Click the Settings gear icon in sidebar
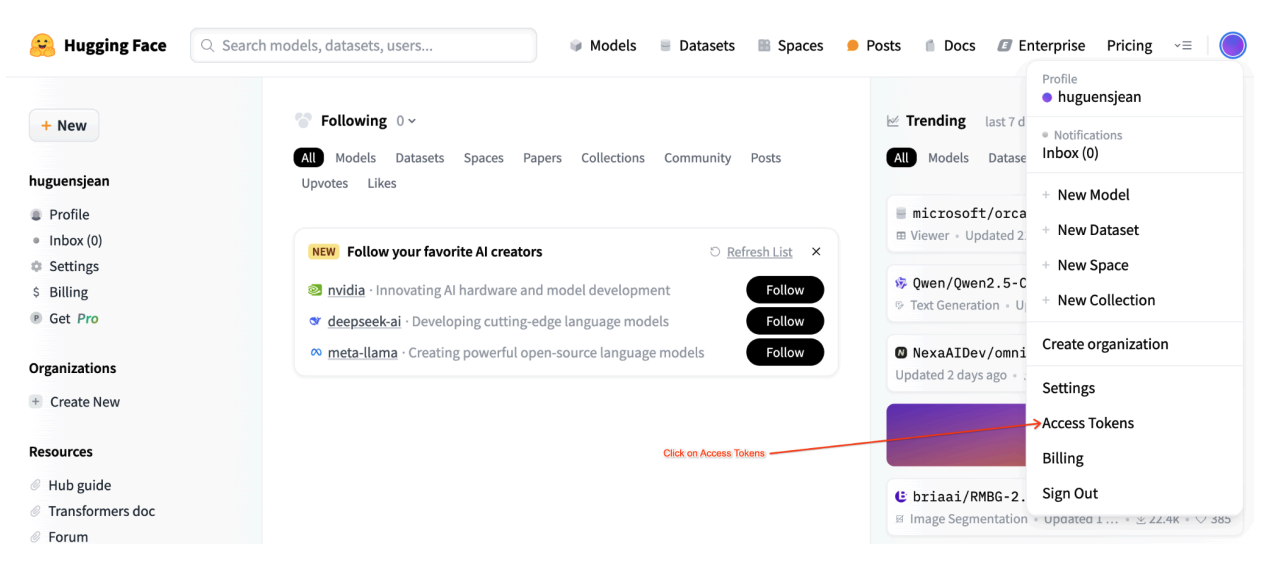 coord(37,267)
